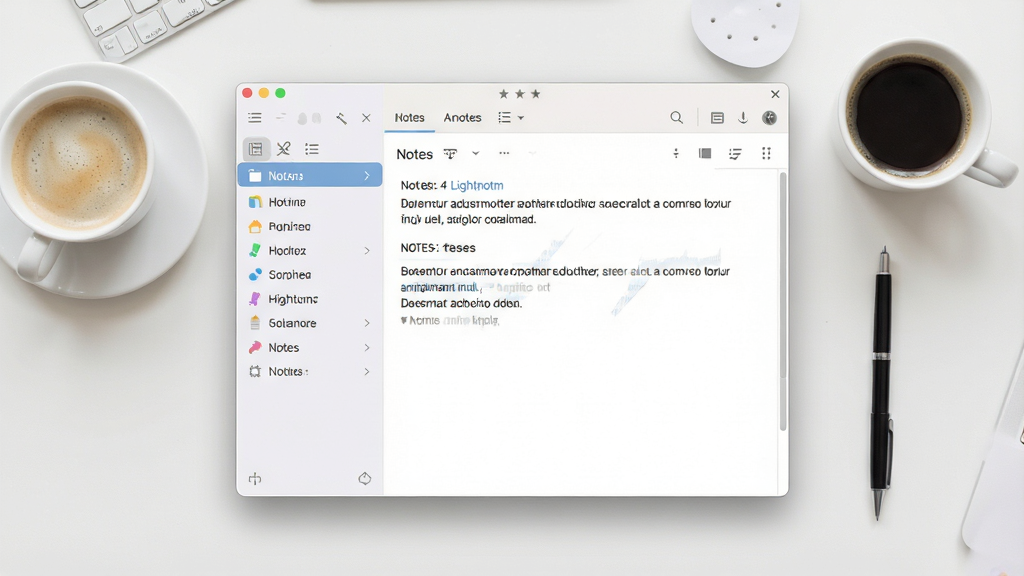Click the X icon beside hammer tool
1024x576 pixels.
click(366, 118)
